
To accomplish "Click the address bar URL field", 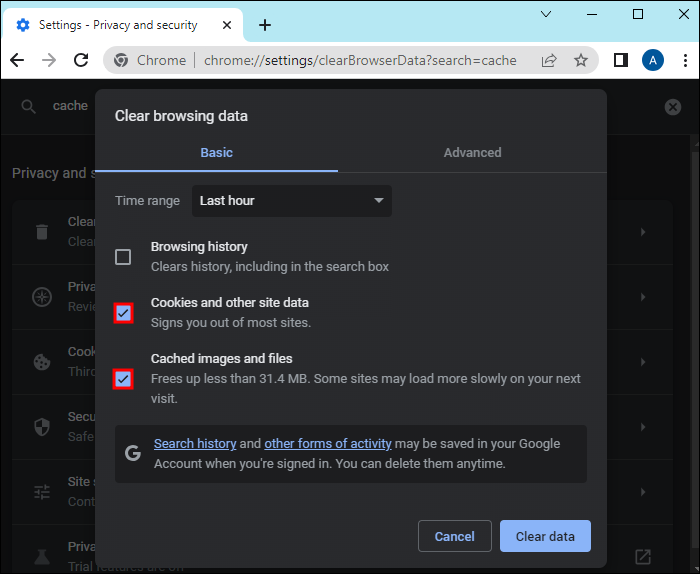I will (360, 60).
